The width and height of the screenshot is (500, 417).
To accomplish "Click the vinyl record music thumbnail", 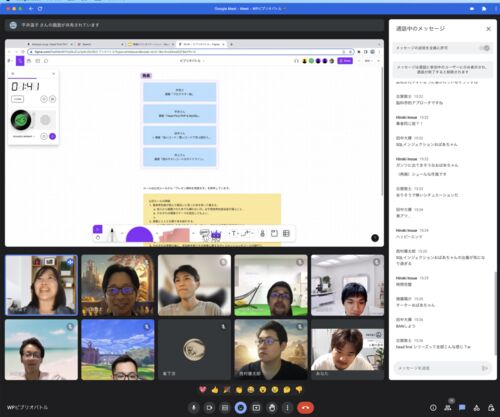I will pos(21,120).
